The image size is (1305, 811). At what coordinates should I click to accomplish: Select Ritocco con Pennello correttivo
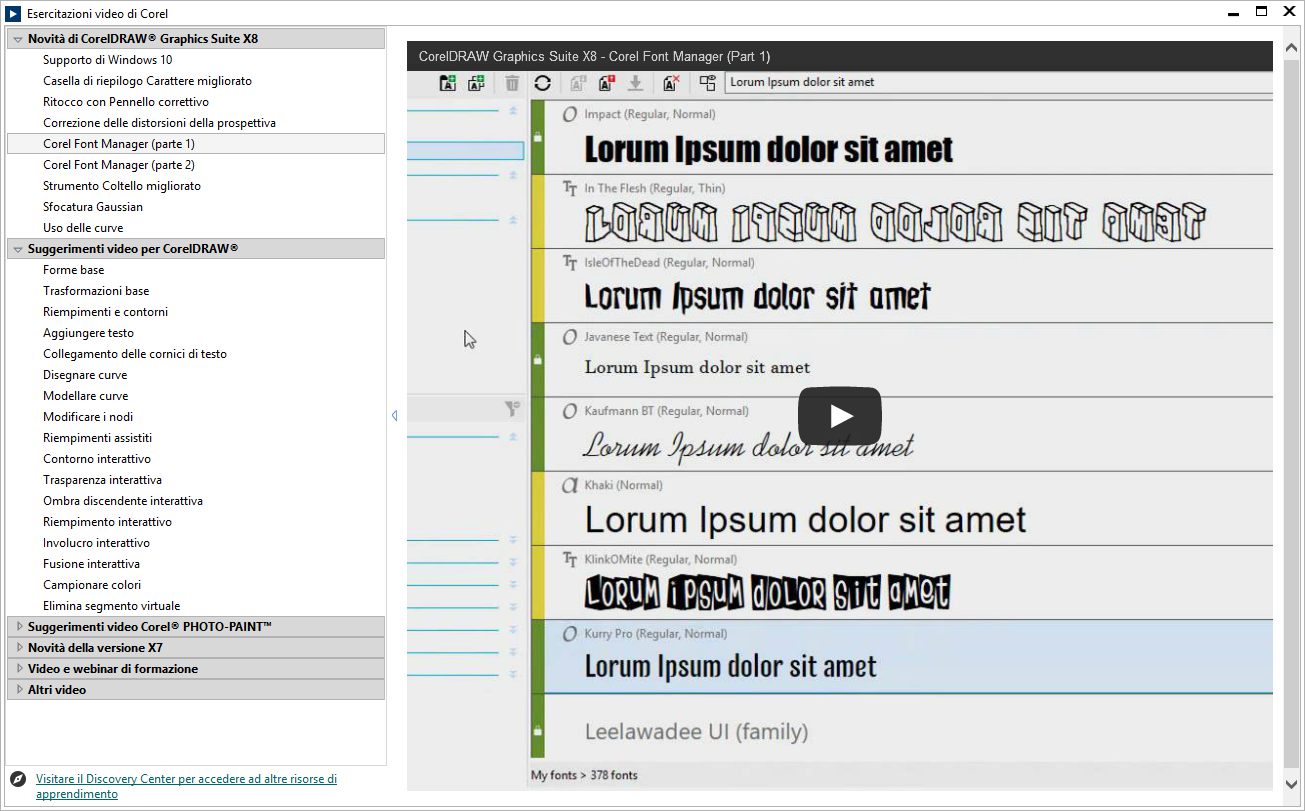pyautogui.click(x=126, y=102)
